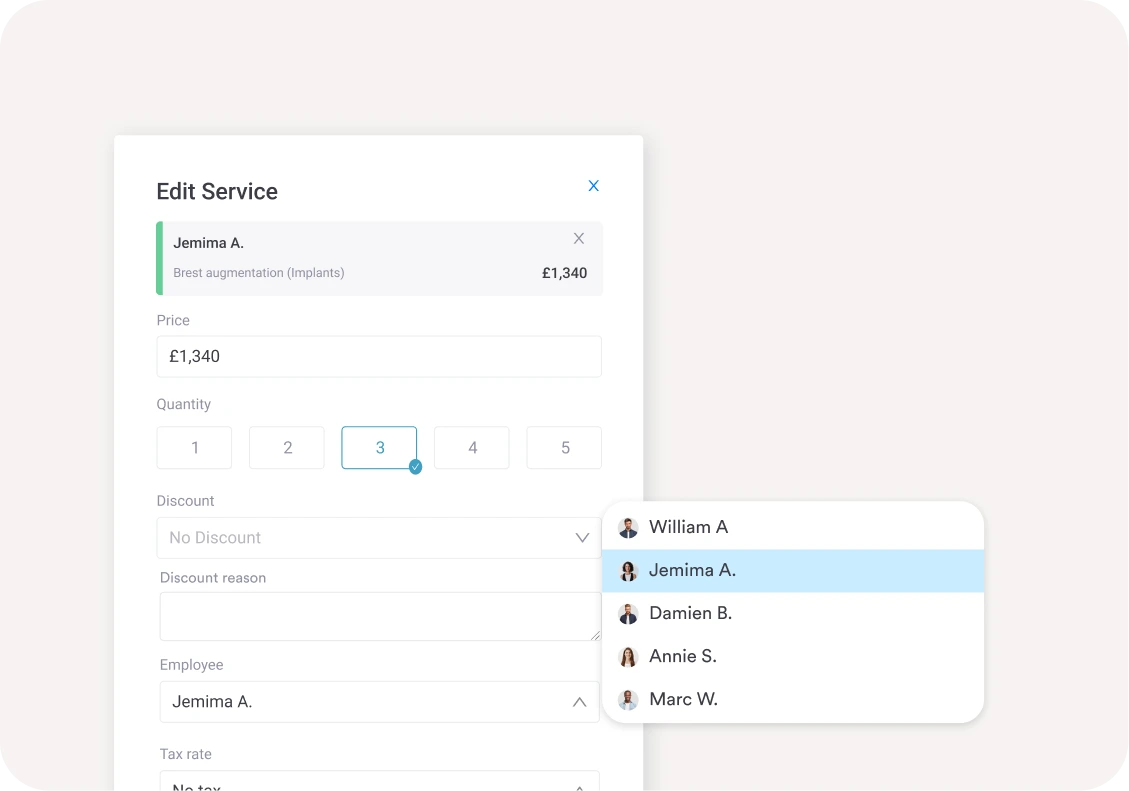Click Annie S.'s avatar icon
Screen dimensions: 1129x791
(628, 657)
